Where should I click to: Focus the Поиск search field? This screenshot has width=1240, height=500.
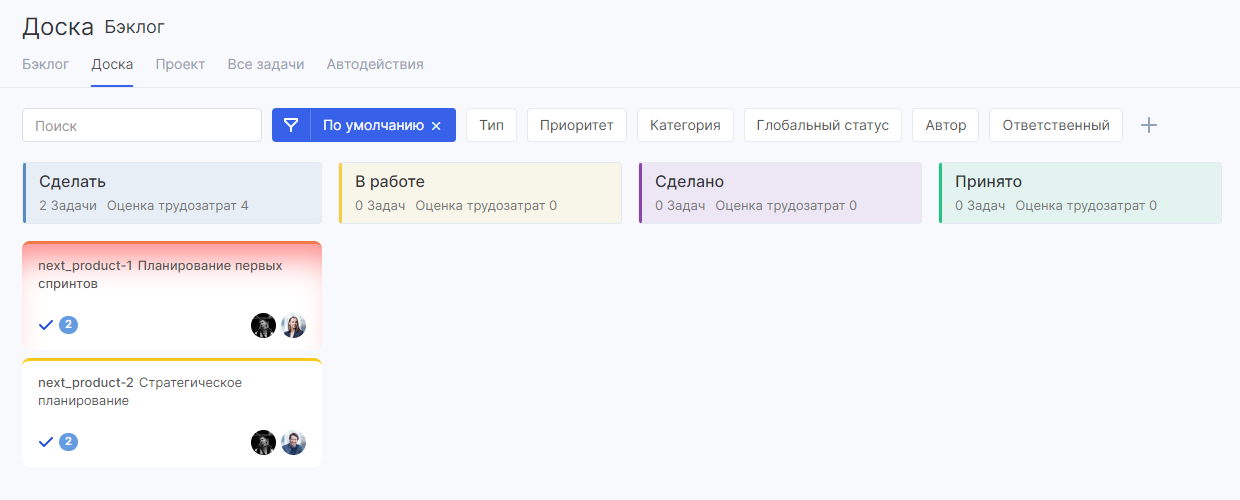[142, 125]
